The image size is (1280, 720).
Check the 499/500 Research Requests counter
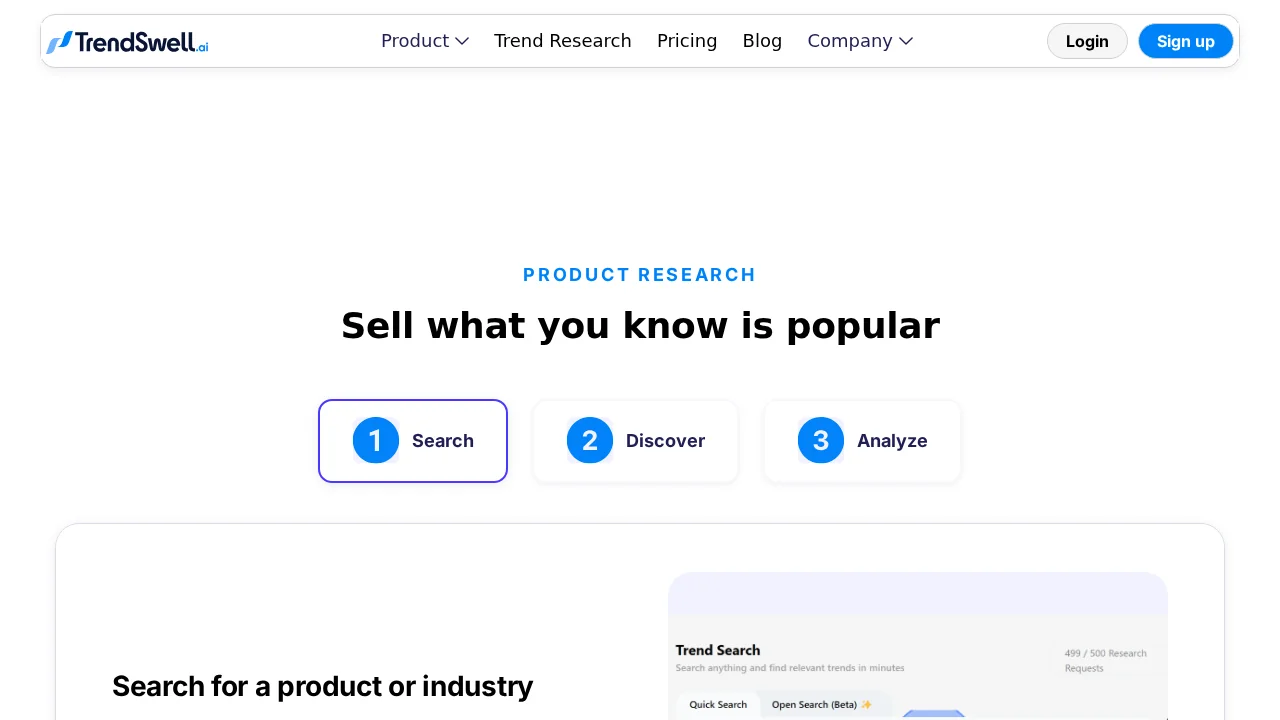[x=1108, y=660]
